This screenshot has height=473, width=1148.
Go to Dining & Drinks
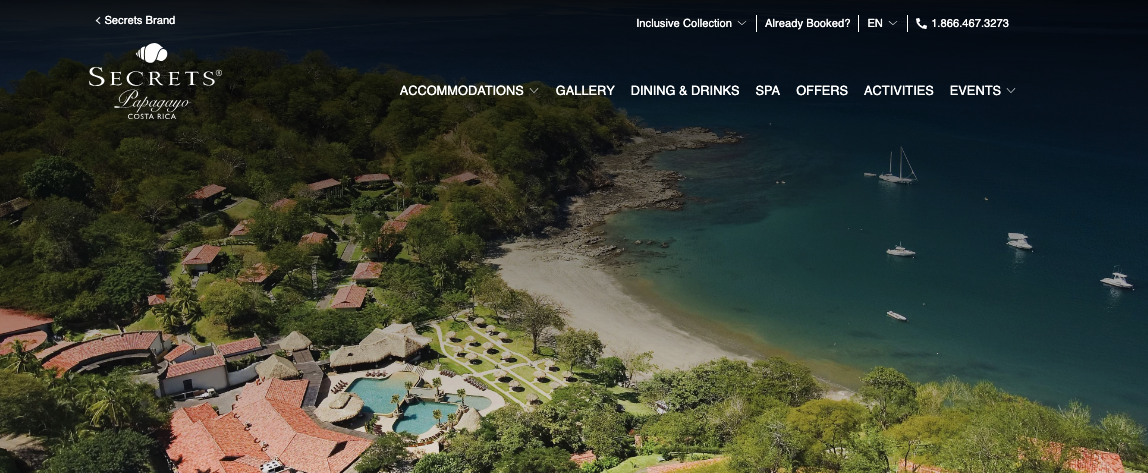pos(685,91)
